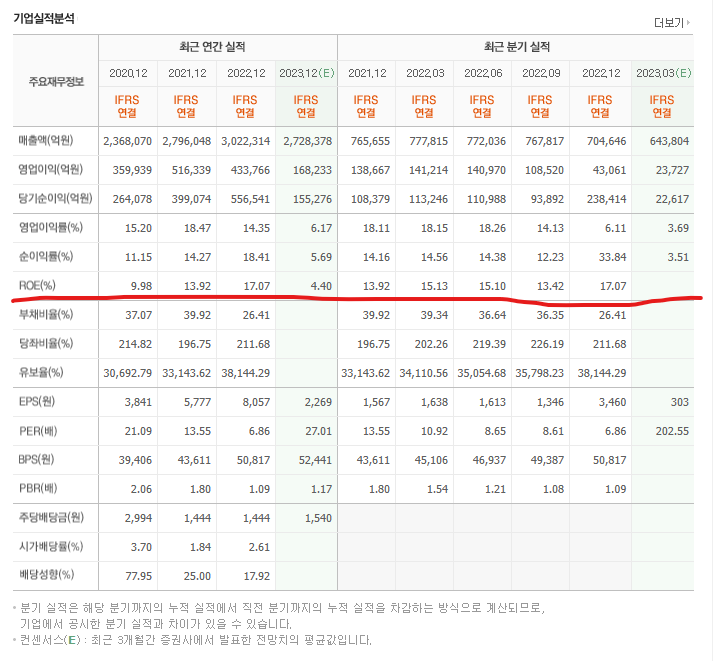
Task: Click the 영업이익(억원) row label
Action: click(50, 170)
